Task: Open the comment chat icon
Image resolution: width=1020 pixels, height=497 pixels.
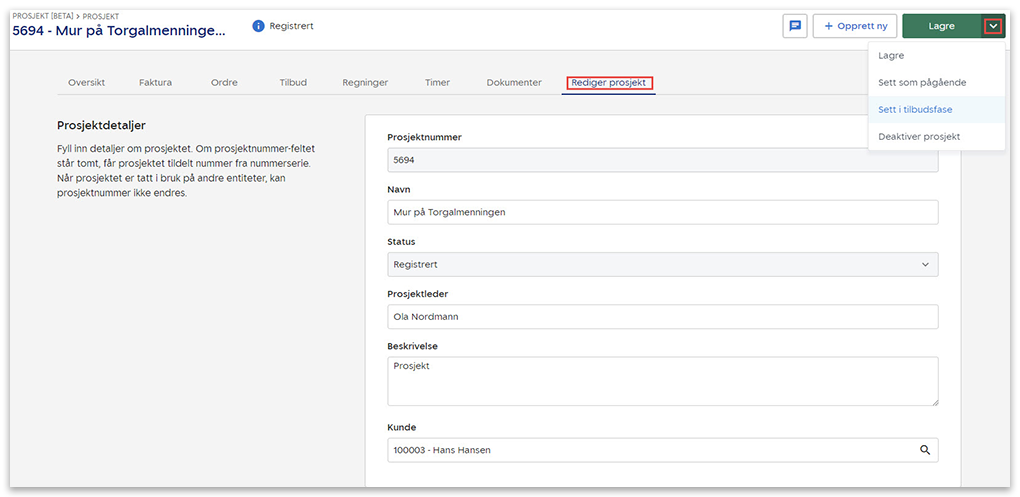Action: click(x=795, y=26)
